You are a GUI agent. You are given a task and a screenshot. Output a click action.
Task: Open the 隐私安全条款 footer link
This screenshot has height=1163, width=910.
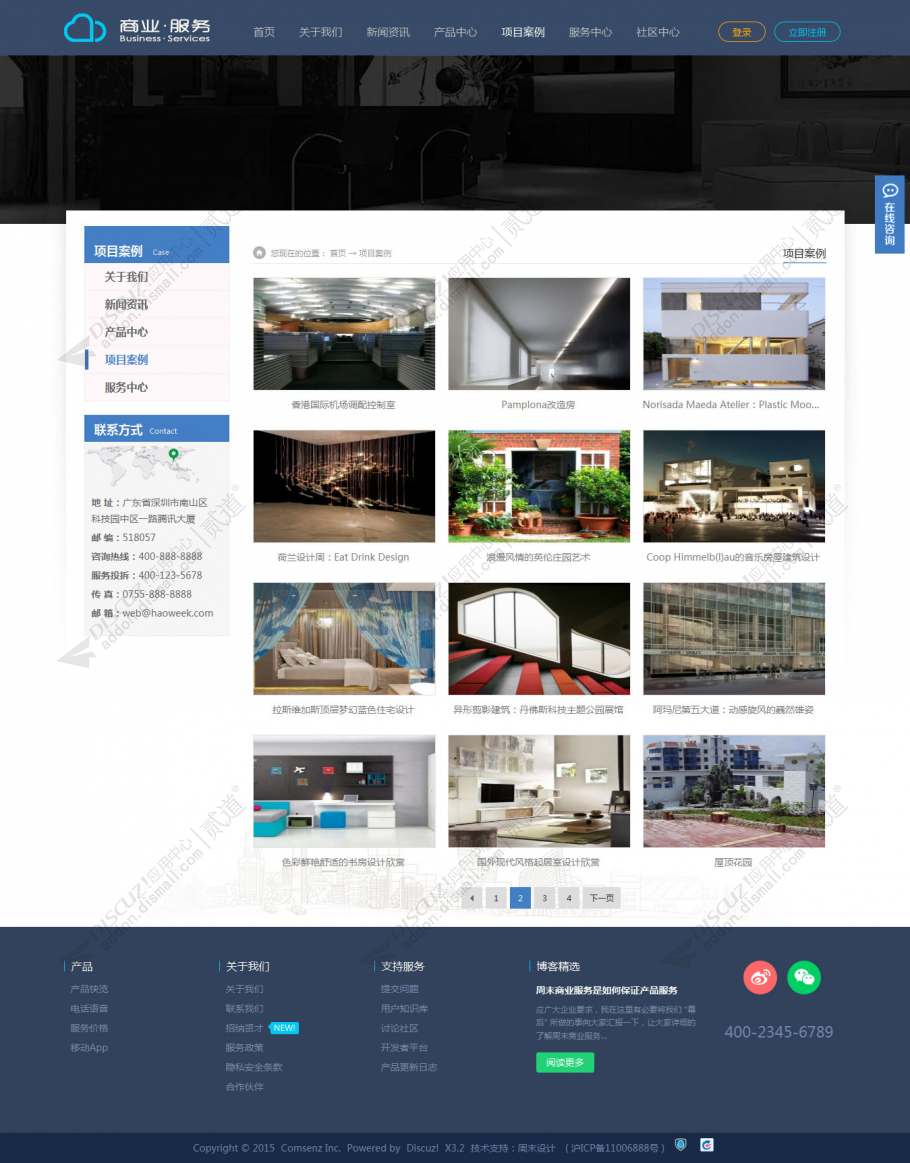point(254,1067)
